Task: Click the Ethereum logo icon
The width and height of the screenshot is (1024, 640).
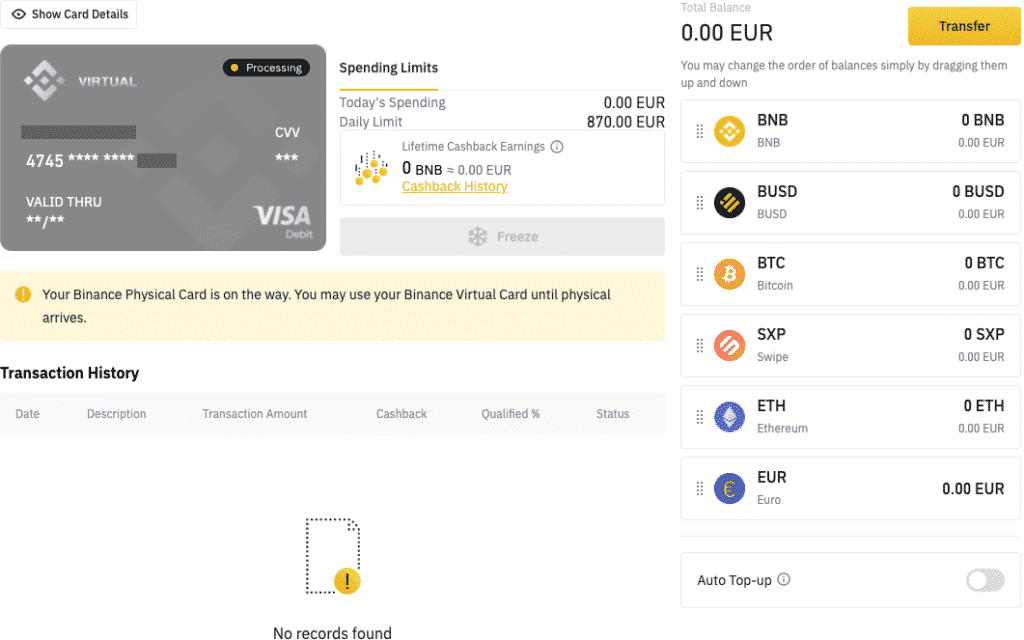Action: point(729,417)
